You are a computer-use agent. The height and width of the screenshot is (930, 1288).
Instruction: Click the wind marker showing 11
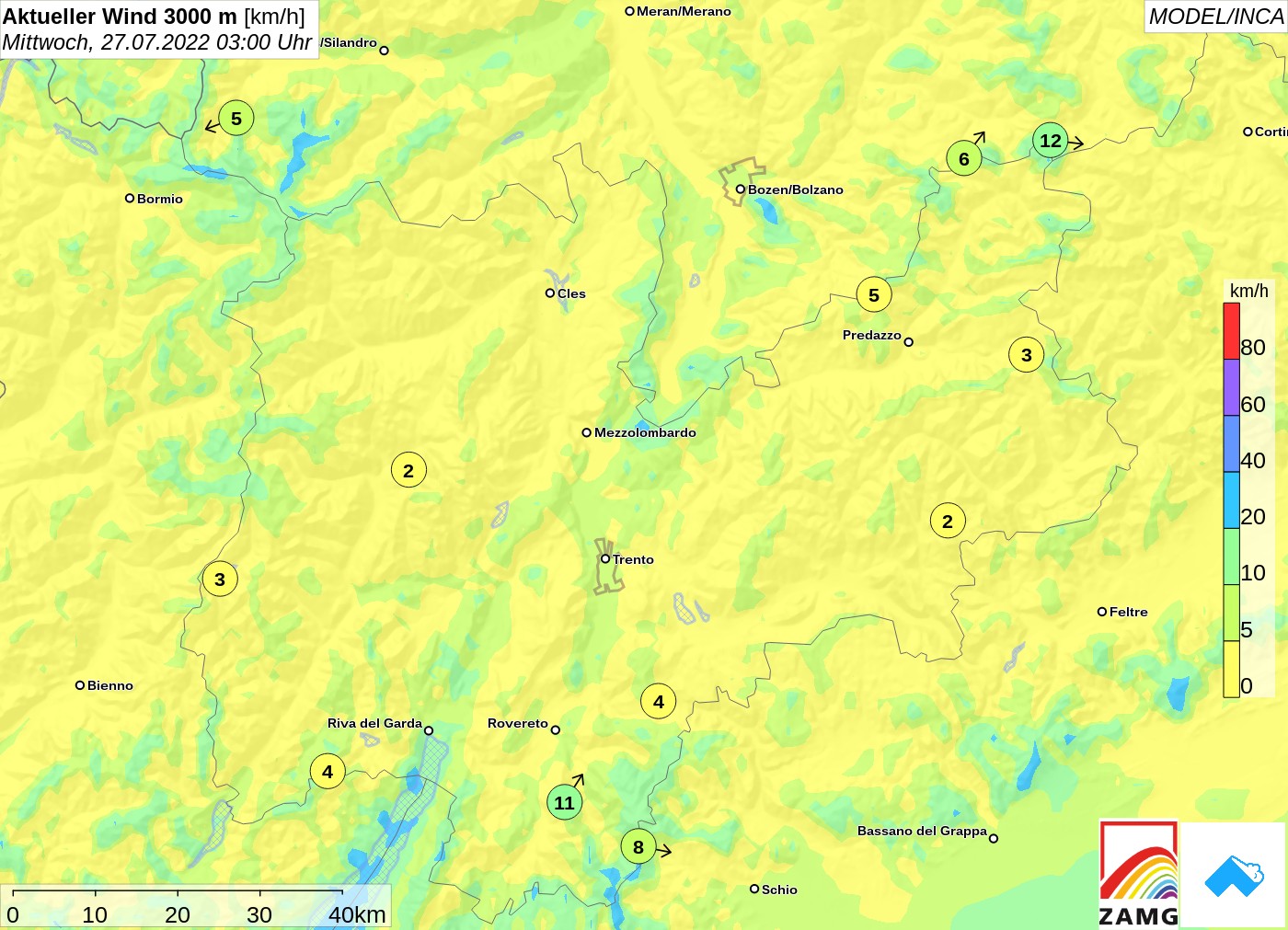click(x=564, y=802)
